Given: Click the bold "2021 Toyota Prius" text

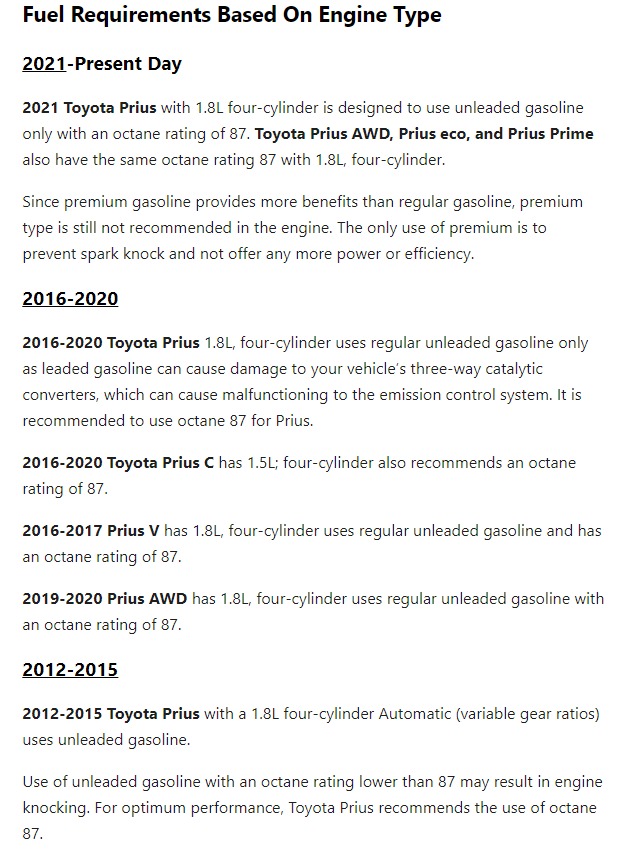Looking at the screenshot, I should coord(89,108).
